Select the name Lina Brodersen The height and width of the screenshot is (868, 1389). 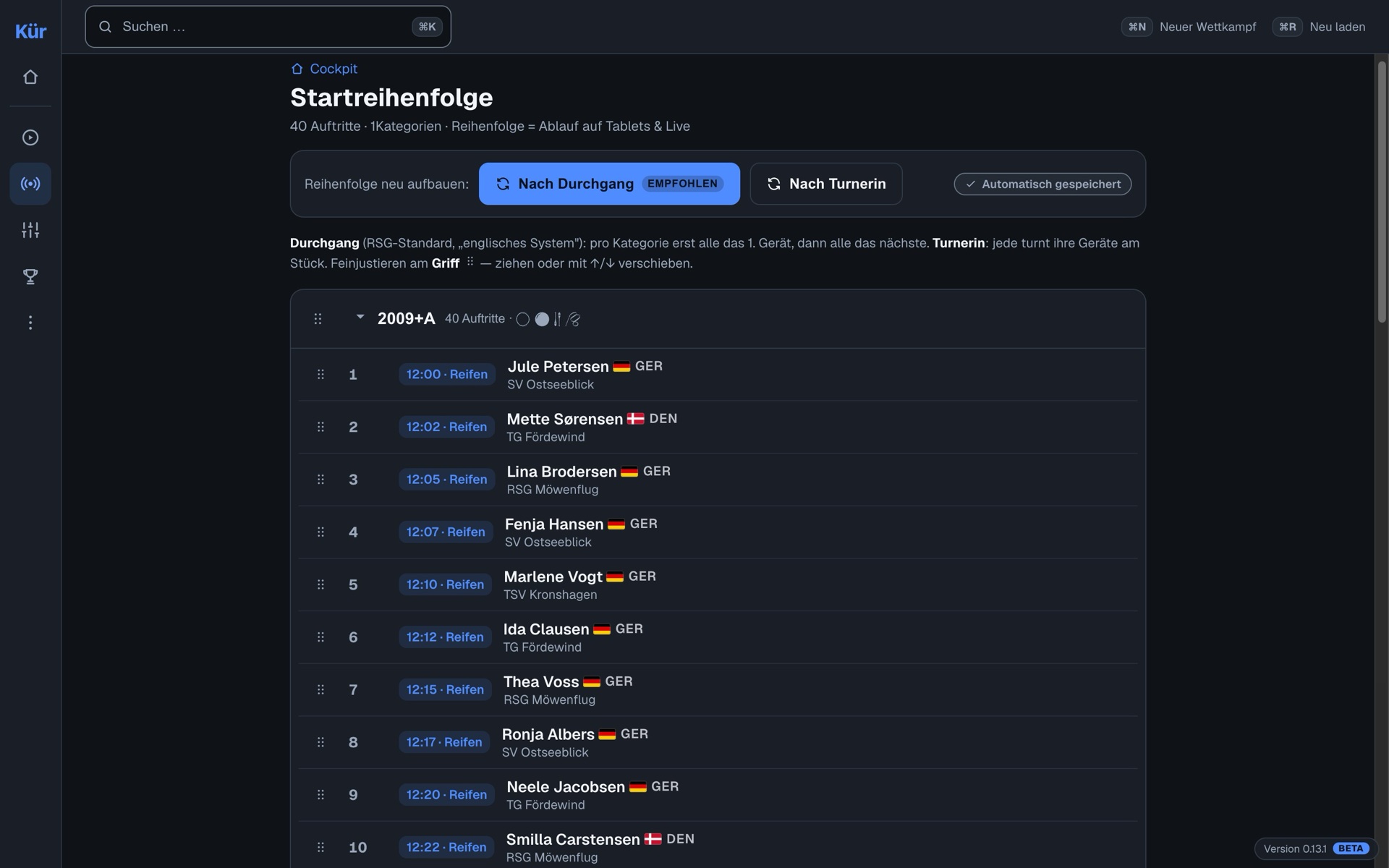(561, 472)
